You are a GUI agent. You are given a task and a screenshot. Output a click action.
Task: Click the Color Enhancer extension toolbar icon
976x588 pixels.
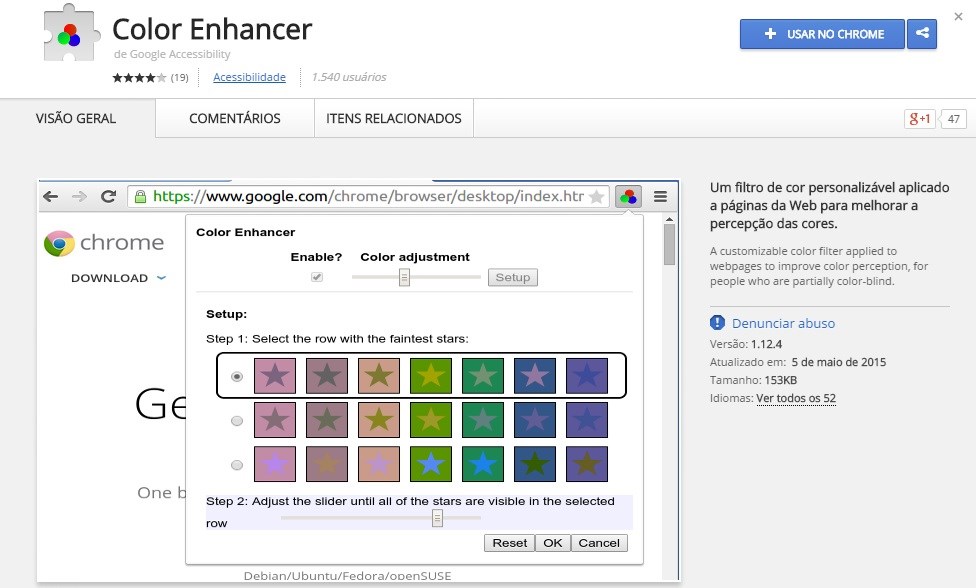628,197
